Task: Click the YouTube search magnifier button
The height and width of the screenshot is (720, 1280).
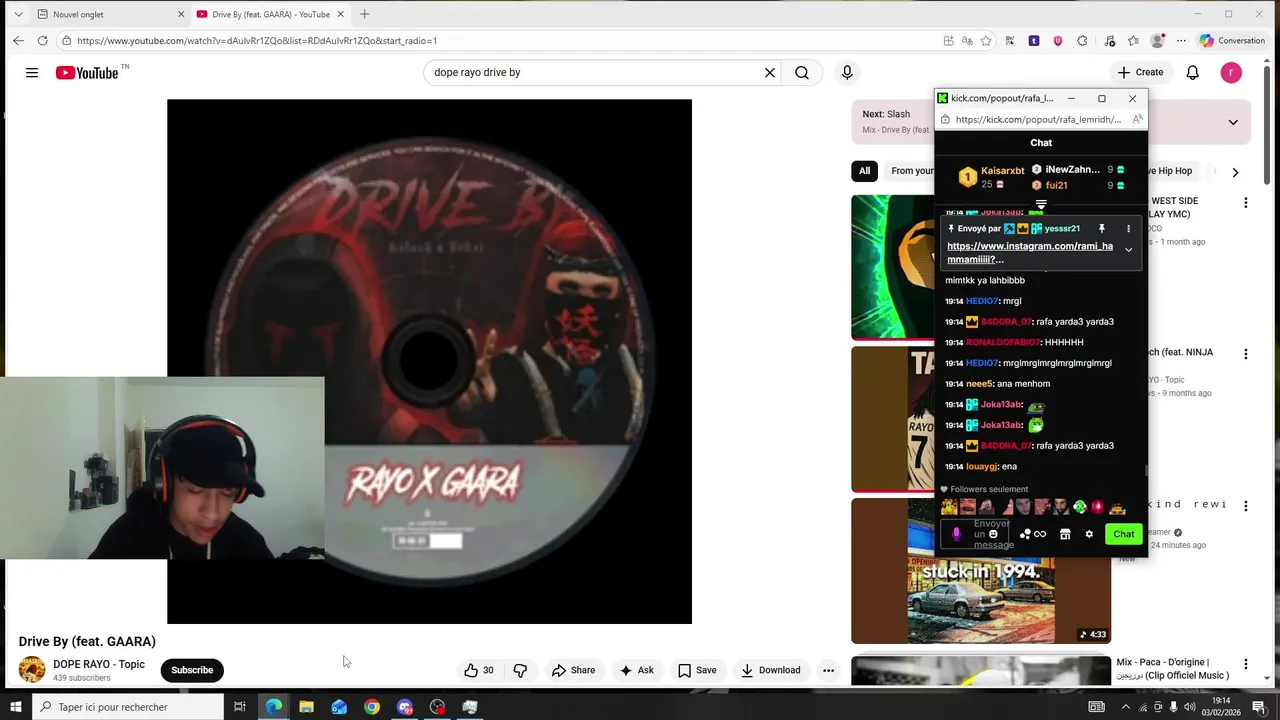Action: [x=802, y=73]
